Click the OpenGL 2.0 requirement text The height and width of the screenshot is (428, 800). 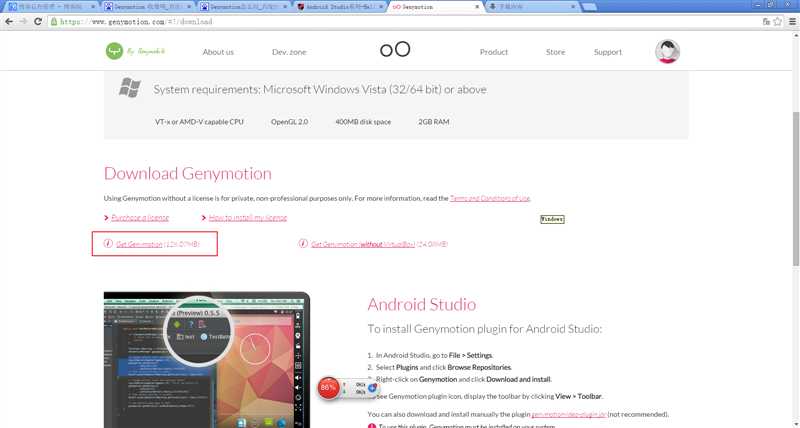coord(289,122)
